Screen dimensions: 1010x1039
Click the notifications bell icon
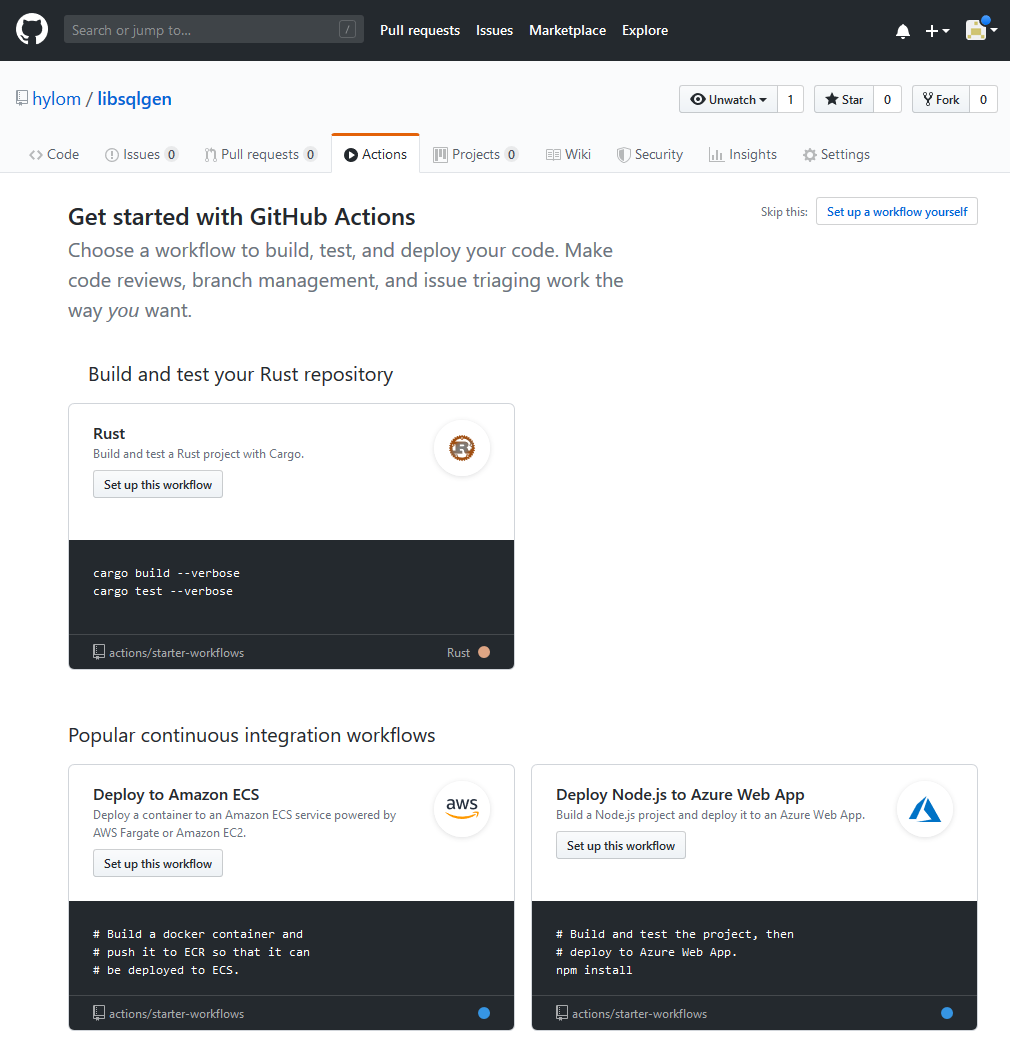(903, 31)
